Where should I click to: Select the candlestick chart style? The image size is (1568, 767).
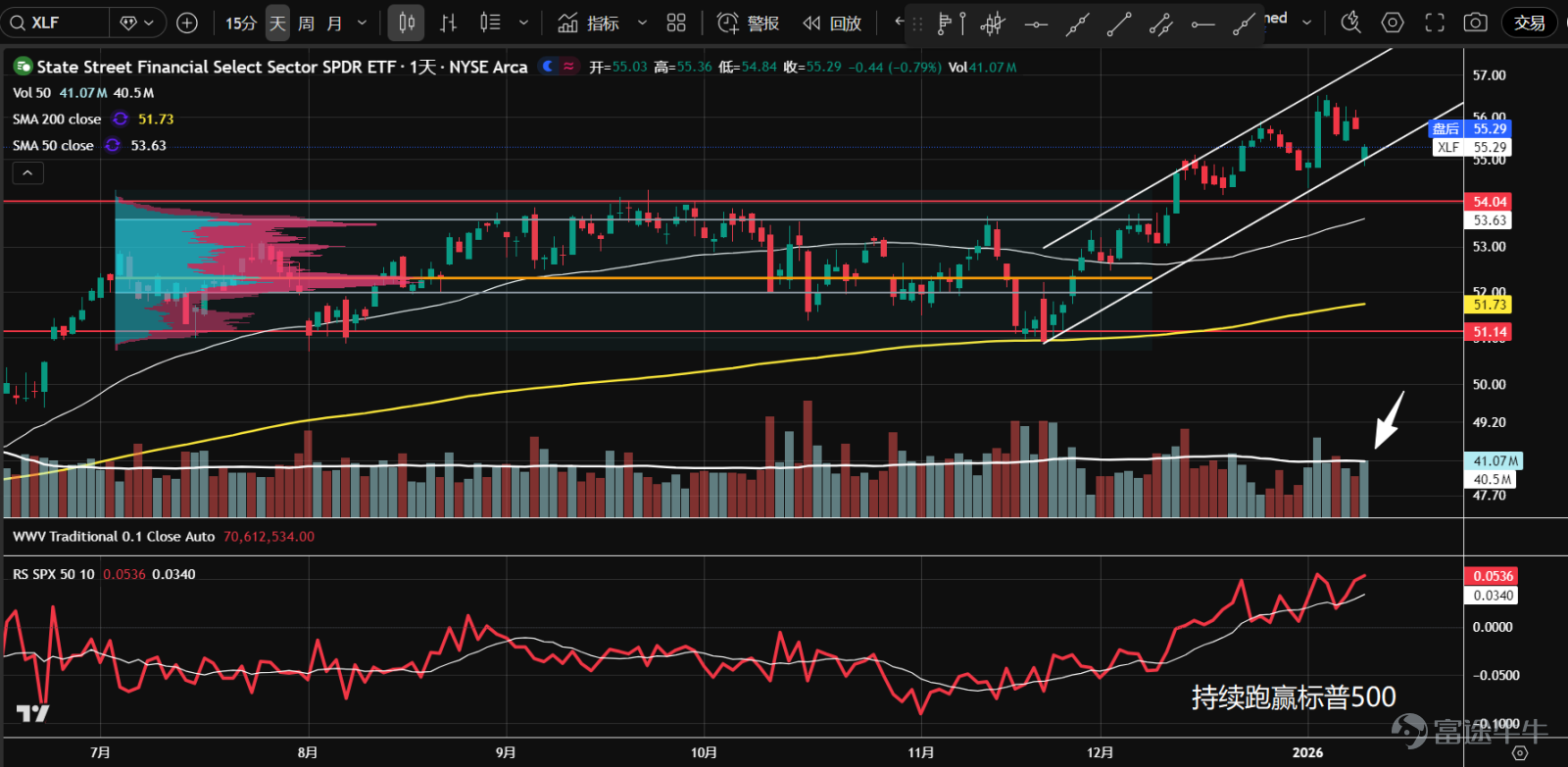click(406, 23)
